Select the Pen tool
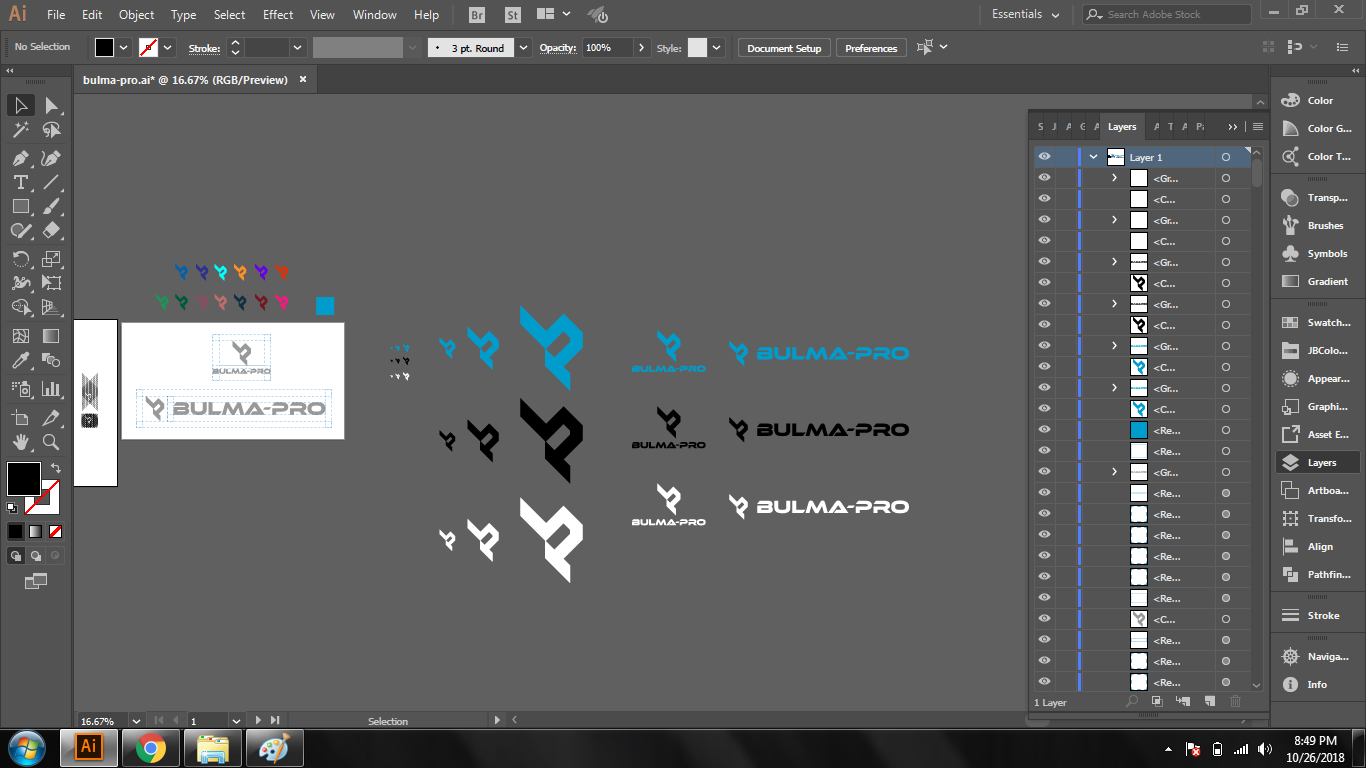The image size is (1366, 768). (x=21, y=158)
